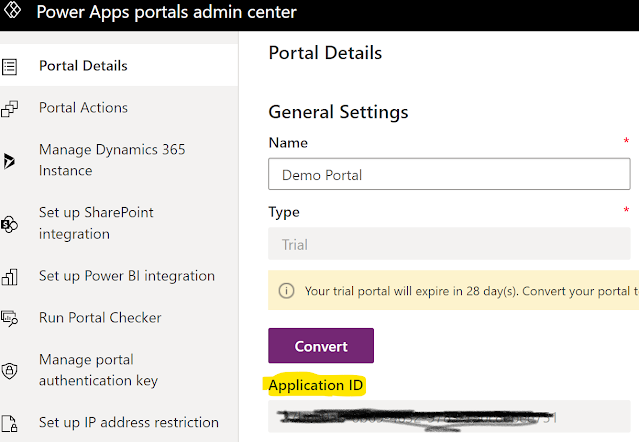Click the Portal Actions icon
This screenshot has height=442, width=639.
10,108
